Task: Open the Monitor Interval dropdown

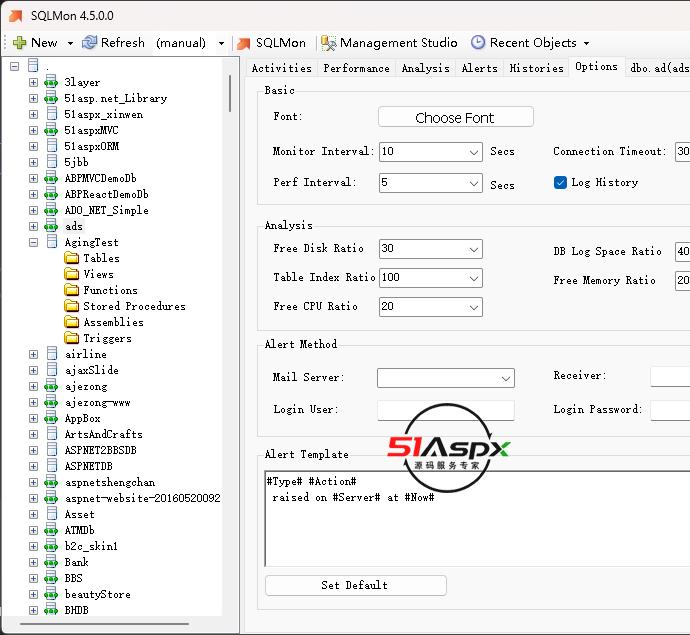Action: click(x=474, y=152)
